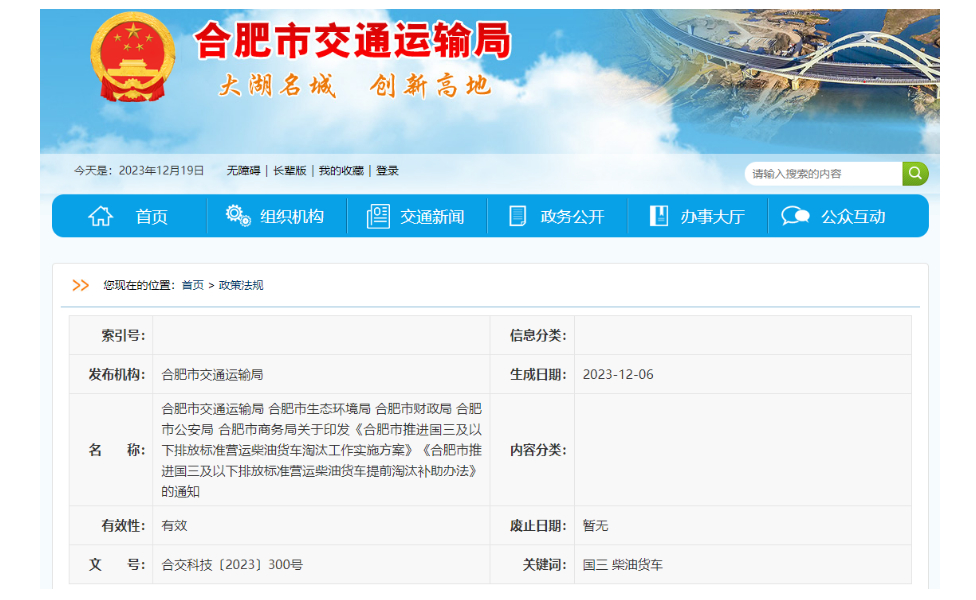Click the document icon beside 政务公开
976x600 pixels.
pos(517,216)
